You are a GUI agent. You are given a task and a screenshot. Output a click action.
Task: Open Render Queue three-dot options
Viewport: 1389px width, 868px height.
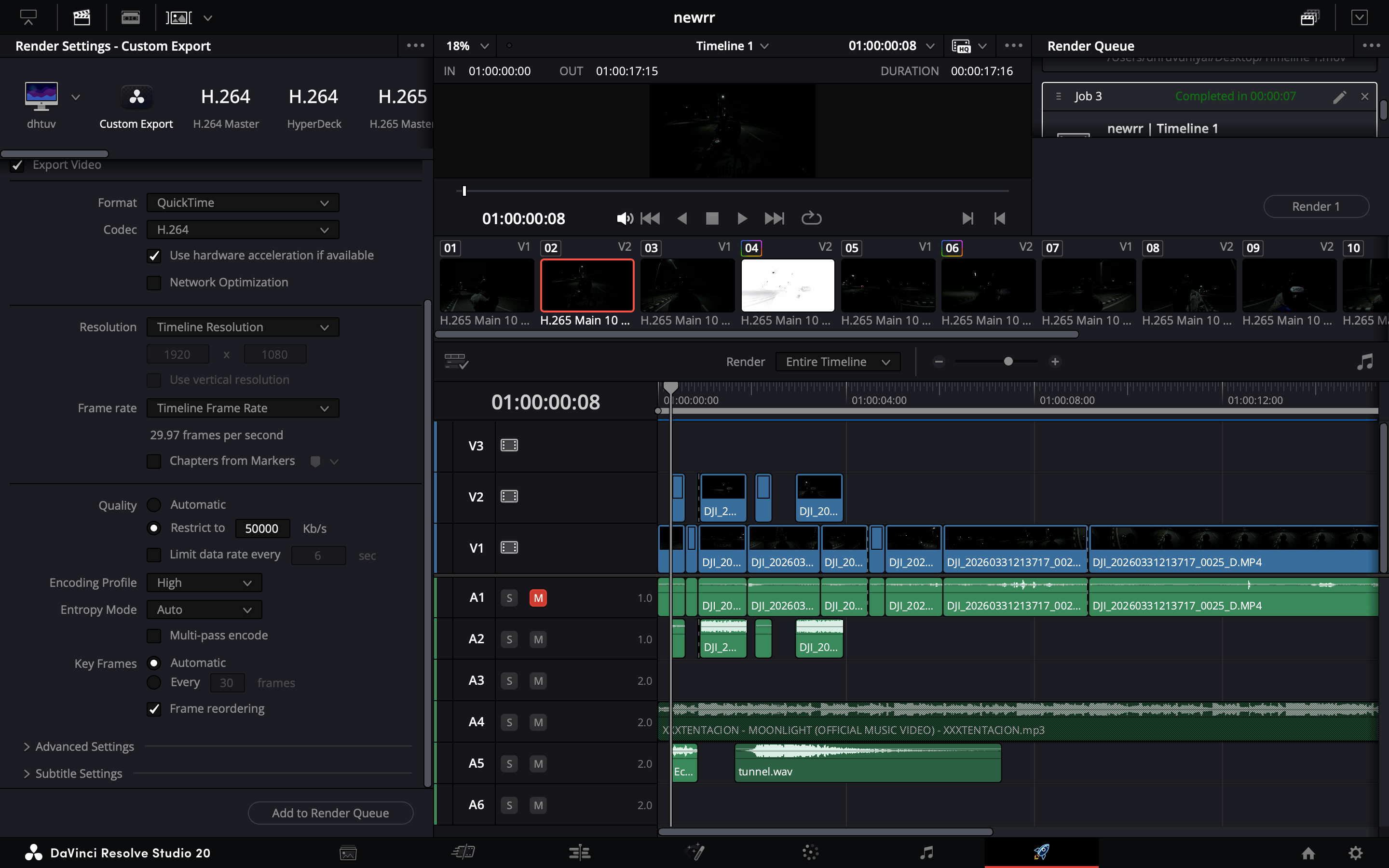pos(1371,45)
